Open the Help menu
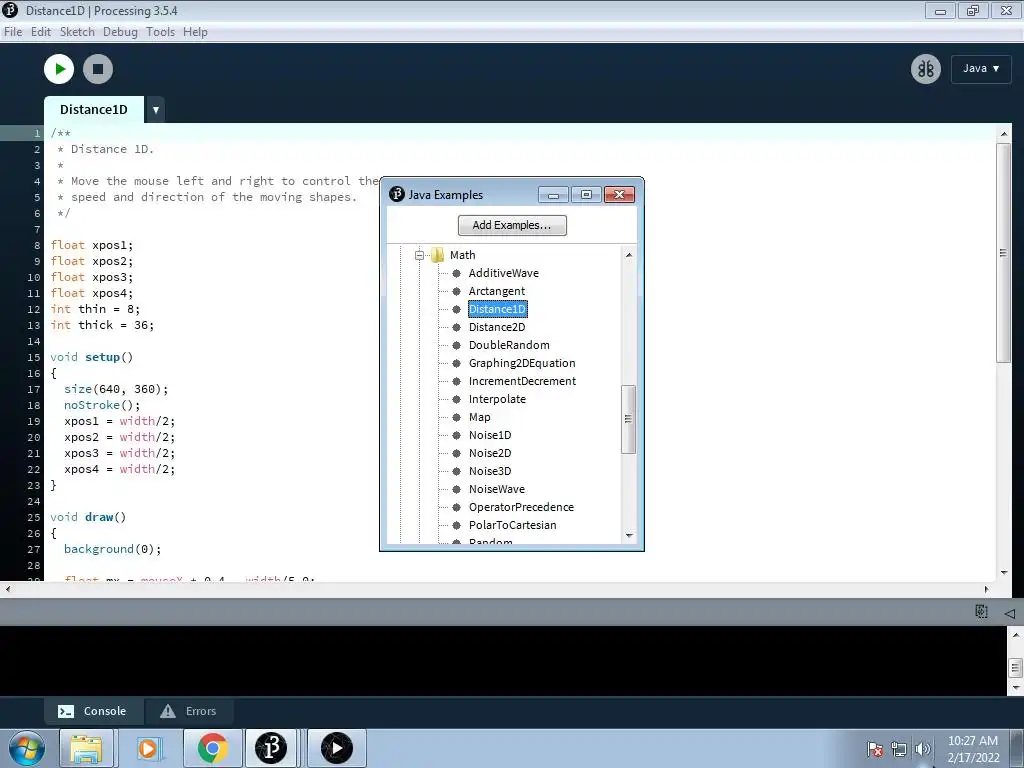Viewport: 1024px width, 768px height. 195,32
